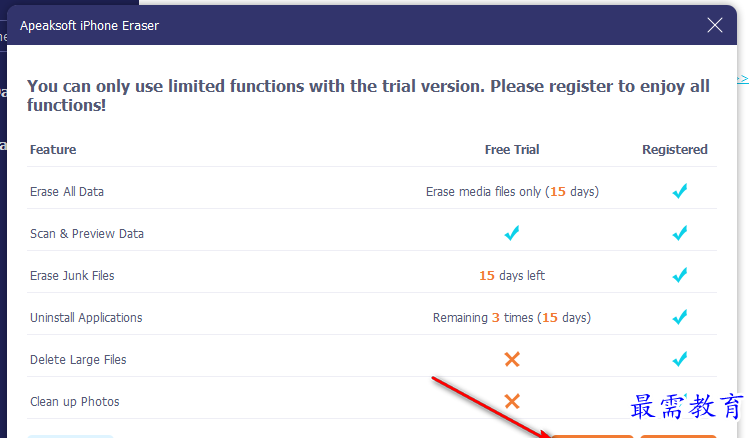Screen dimensions: 752x438
Task: Click Registered checkmark for Erase Junk Files
Action: coord(680,275)
